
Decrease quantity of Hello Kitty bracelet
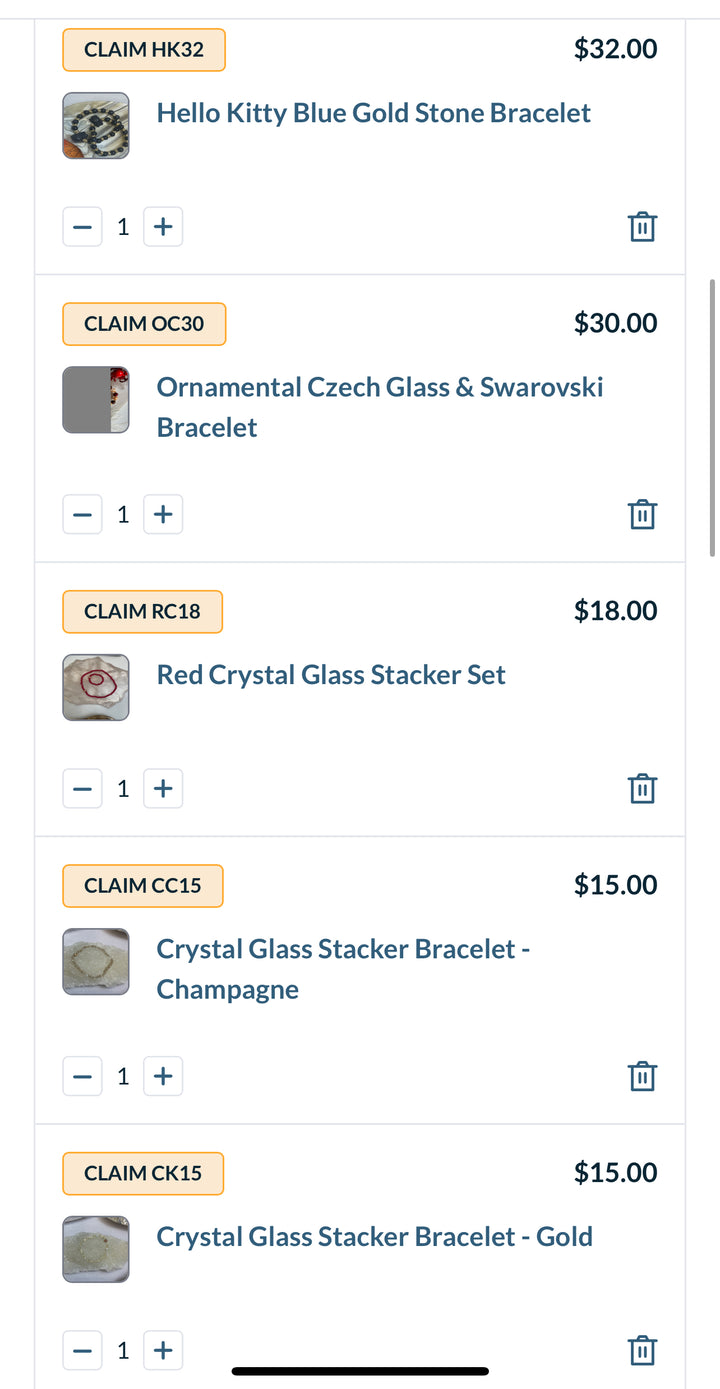[83, 227]
